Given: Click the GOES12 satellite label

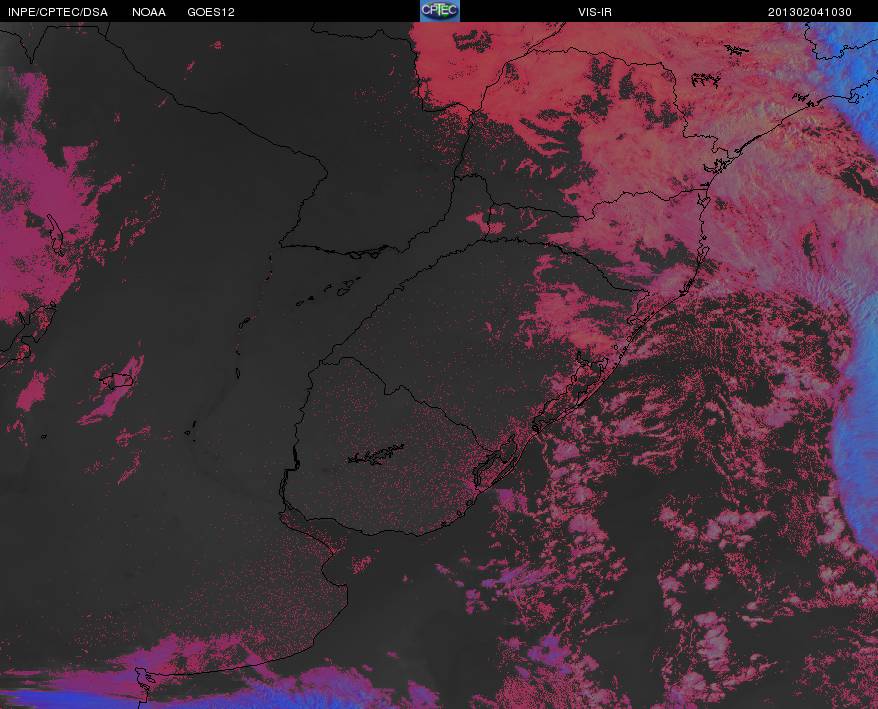Looking at the screenshot, I should [211, 12].
